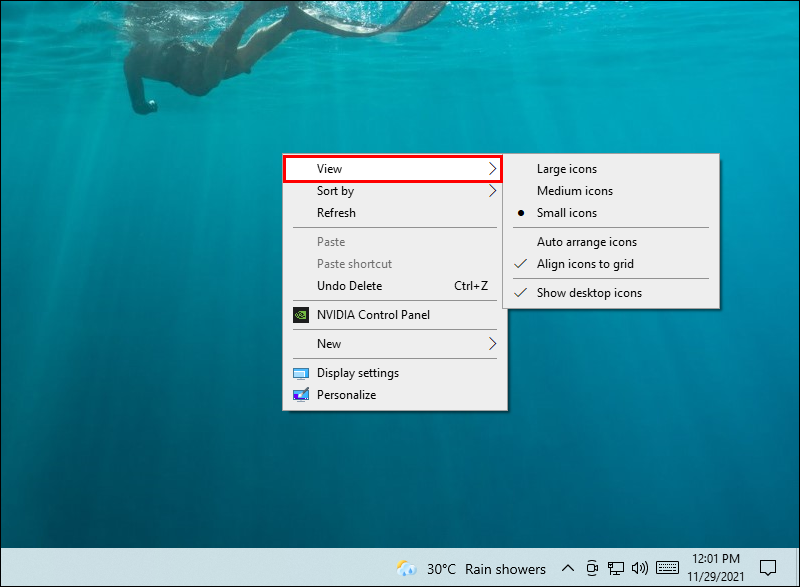Viewport: 800px width, 587px height.
Task: Expand the View submenu arrow
Action: [492, 169]
